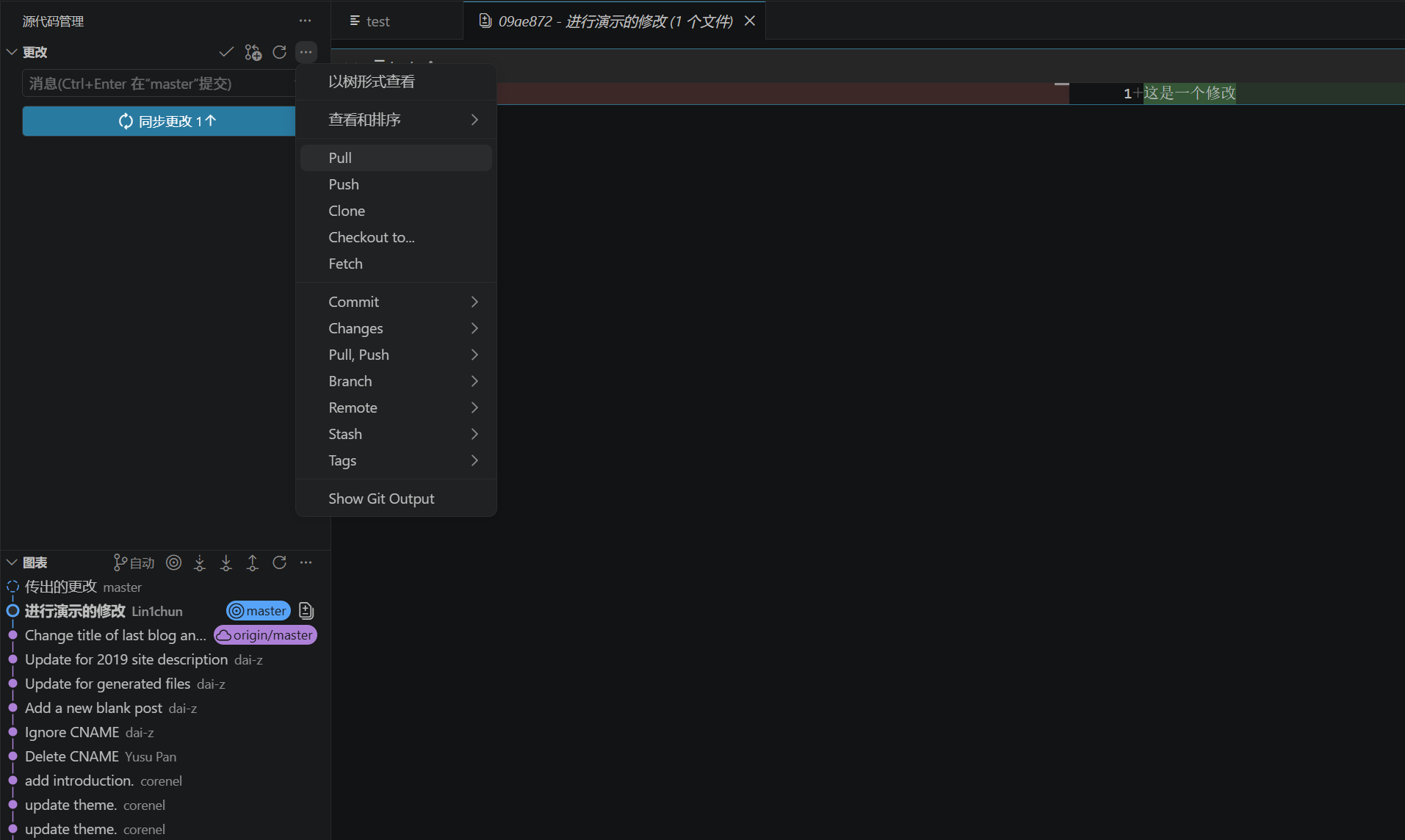Open changes icon on the 进行演示的修改 commit row
This screenshot has height=840, width=1405.
[x=306, y=611]
